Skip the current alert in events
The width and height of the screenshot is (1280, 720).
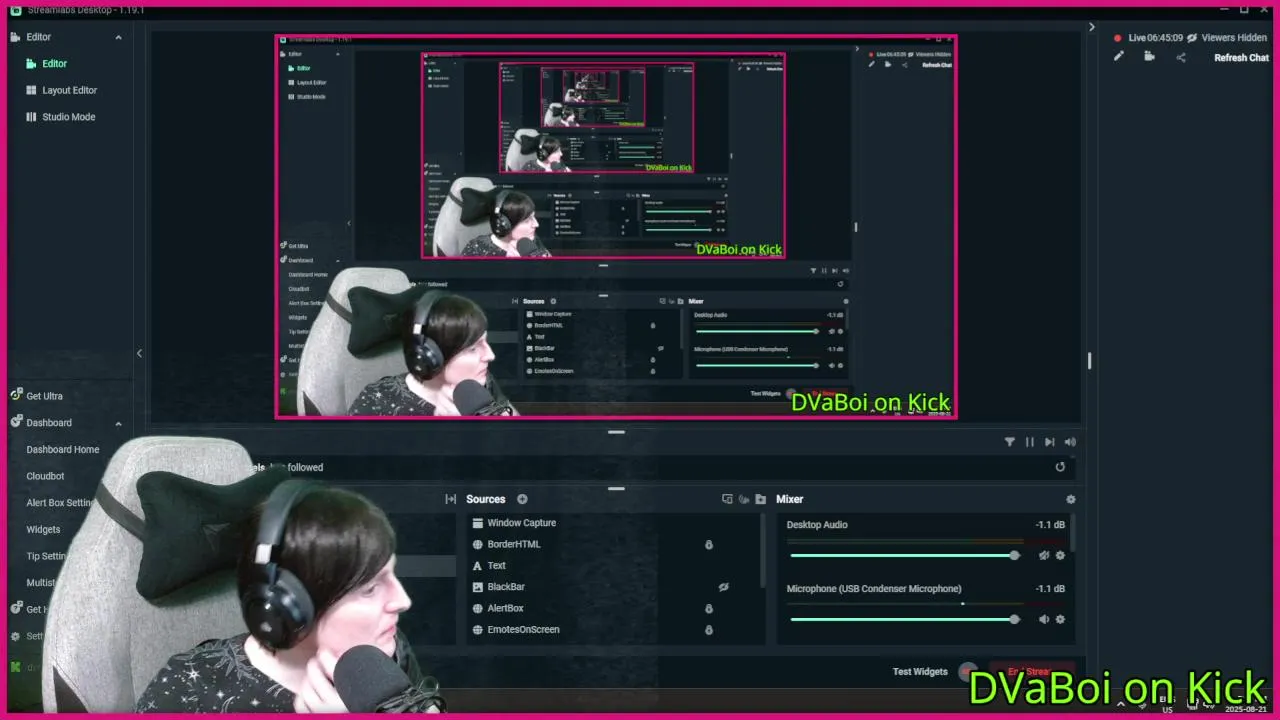coord(1049,442)
